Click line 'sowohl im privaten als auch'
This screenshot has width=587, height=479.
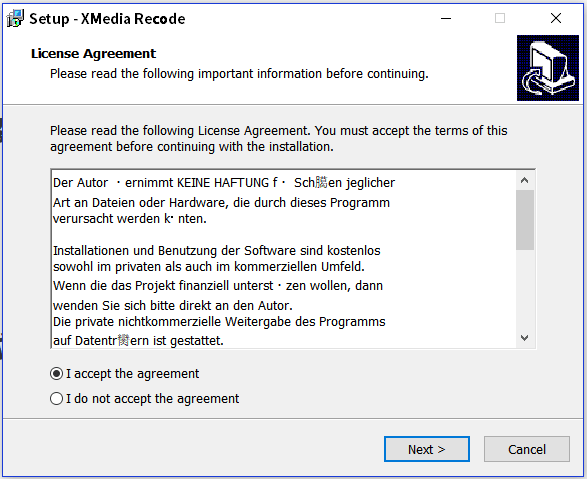click(x=209, y=266)
